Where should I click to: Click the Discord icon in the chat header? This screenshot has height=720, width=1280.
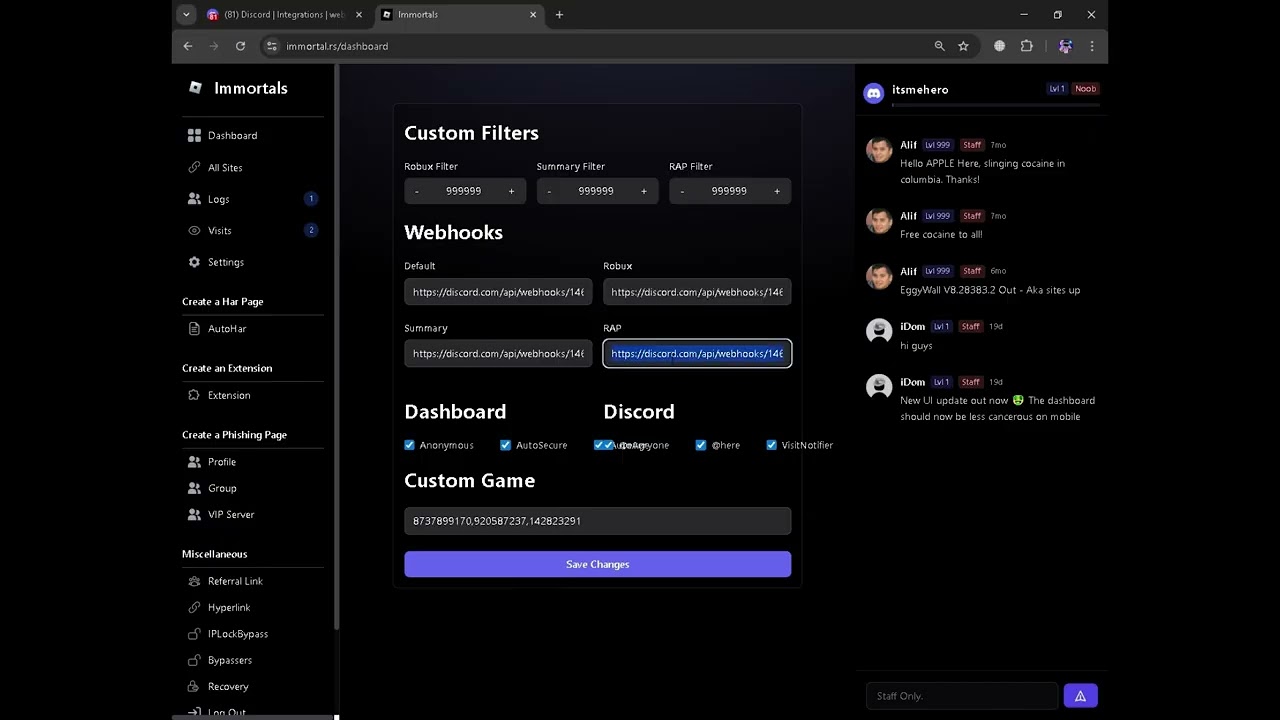point(873,93)
